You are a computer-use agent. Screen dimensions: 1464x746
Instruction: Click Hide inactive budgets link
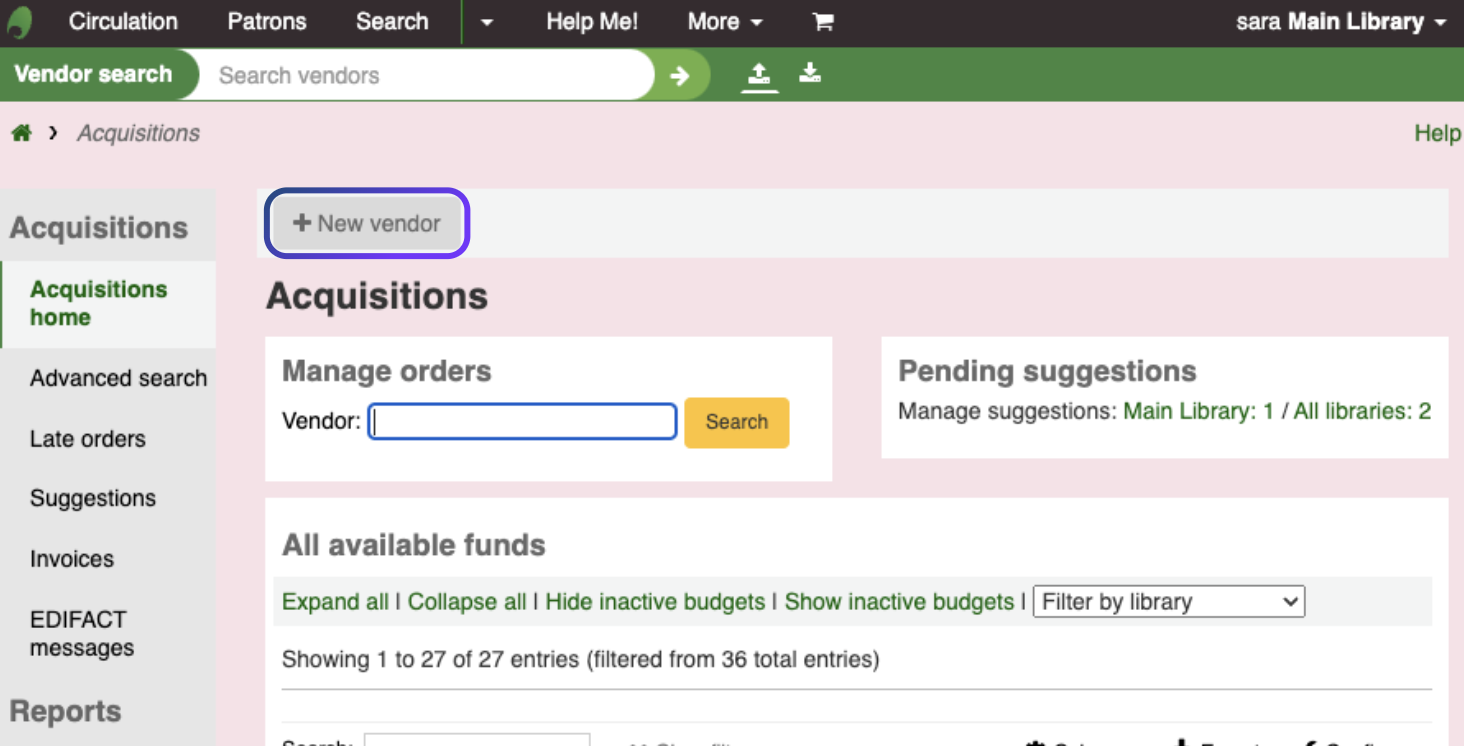tap(655, 602)
